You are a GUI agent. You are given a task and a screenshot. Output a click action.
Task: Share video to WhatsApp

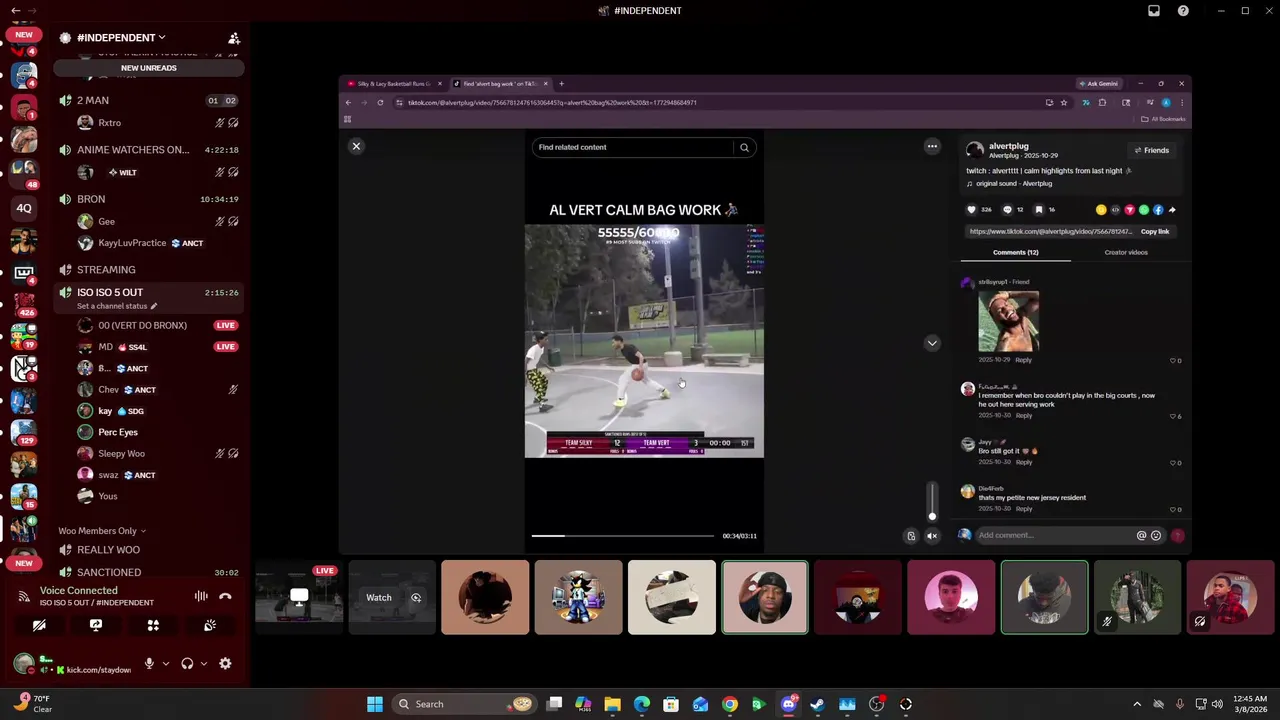[1143, 210]
